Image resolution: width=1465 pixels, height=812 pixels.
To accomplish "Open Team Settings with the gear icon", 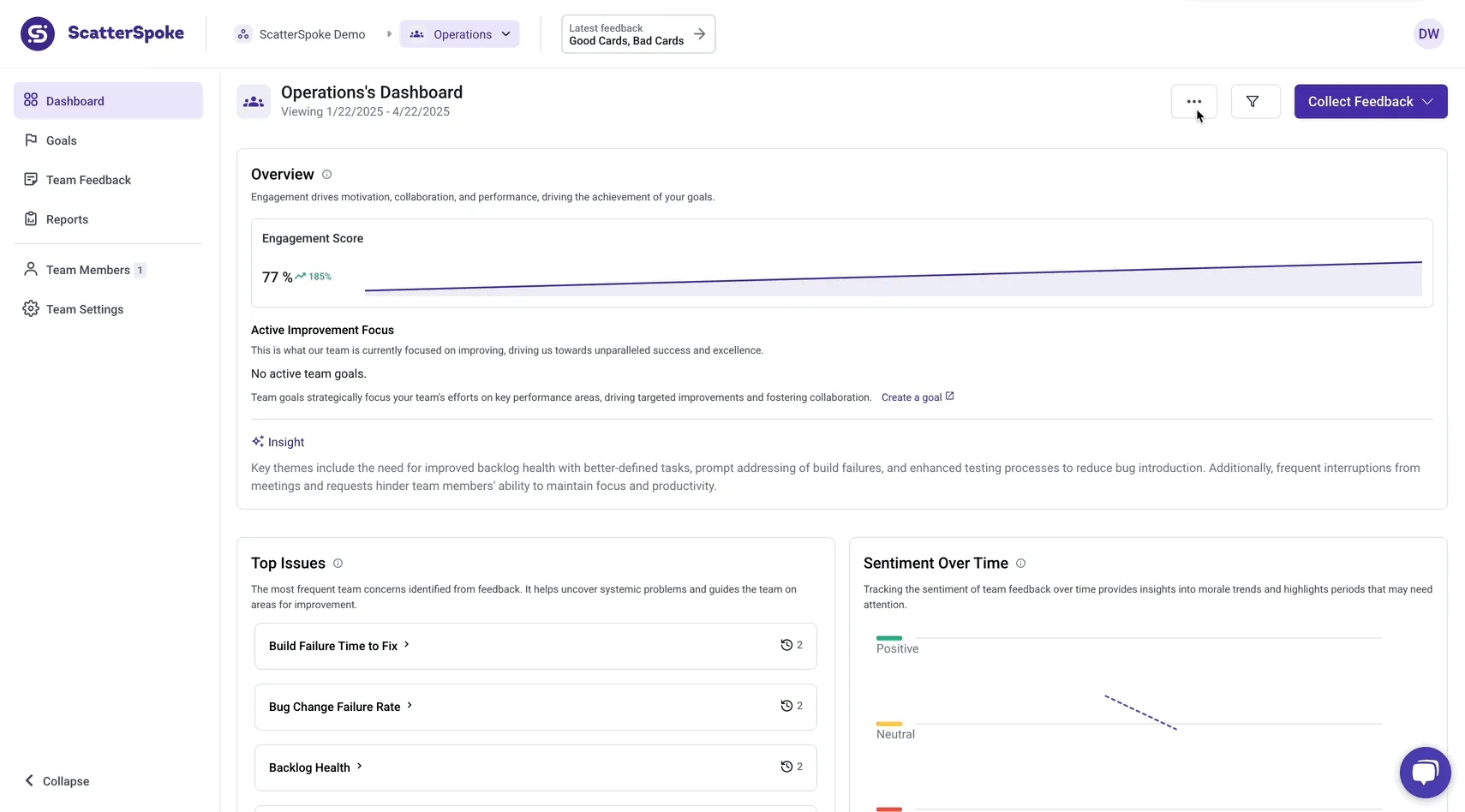I will pos(31,308).
